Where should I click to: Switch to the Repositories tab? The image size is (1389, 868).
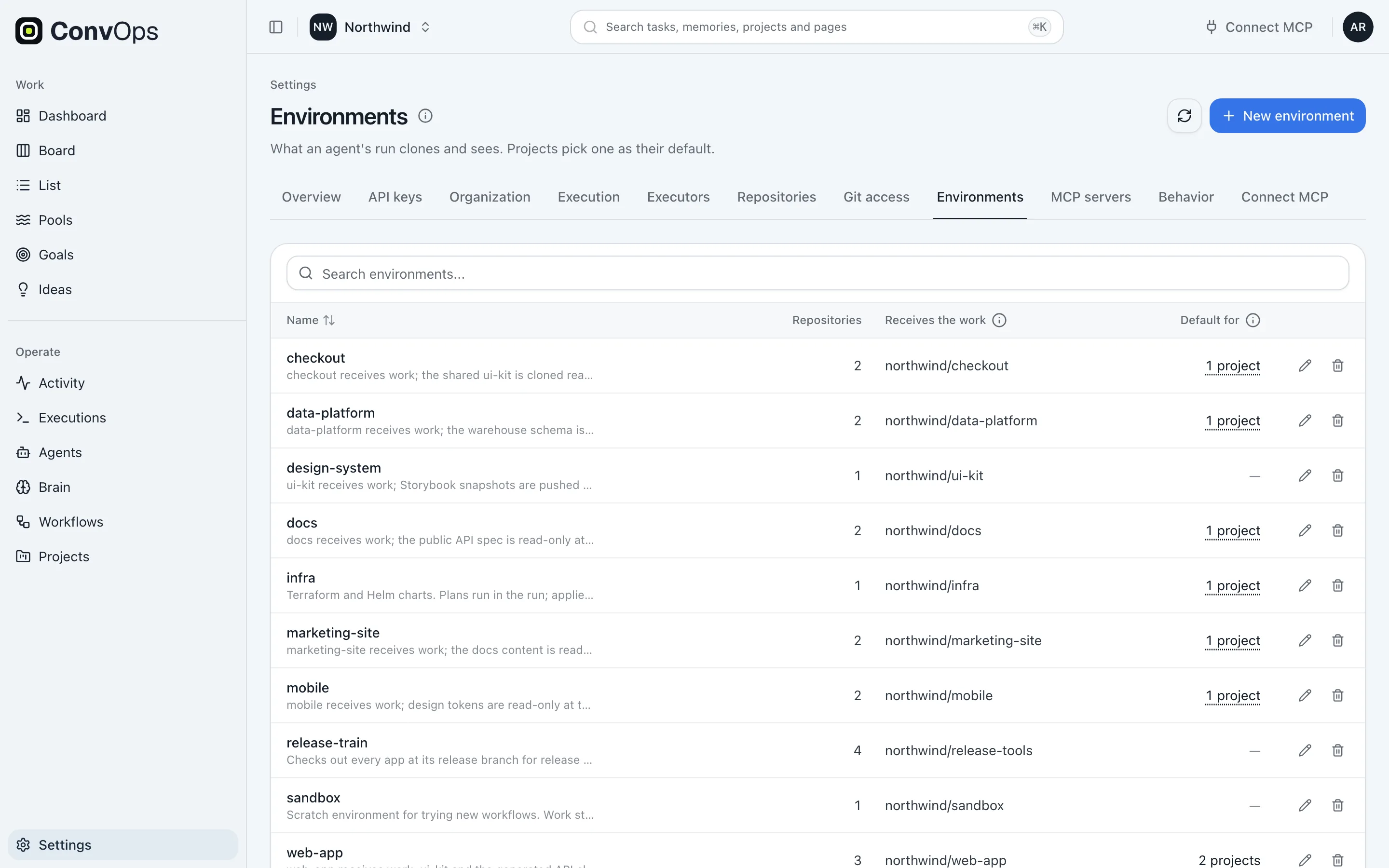click(x=776, y=197)
